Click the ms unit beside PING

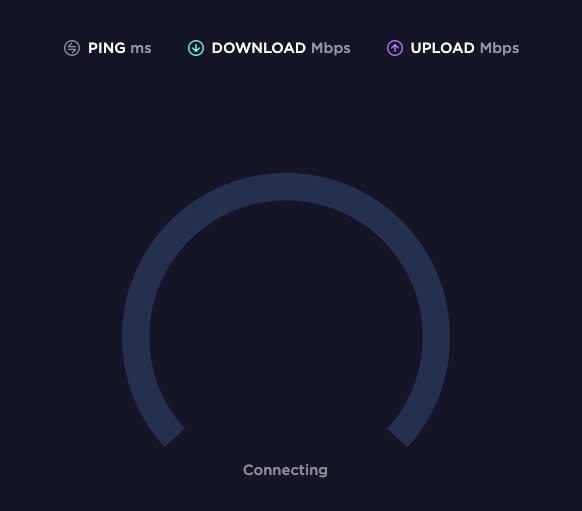pyautogui.click(x=141, y=49)
